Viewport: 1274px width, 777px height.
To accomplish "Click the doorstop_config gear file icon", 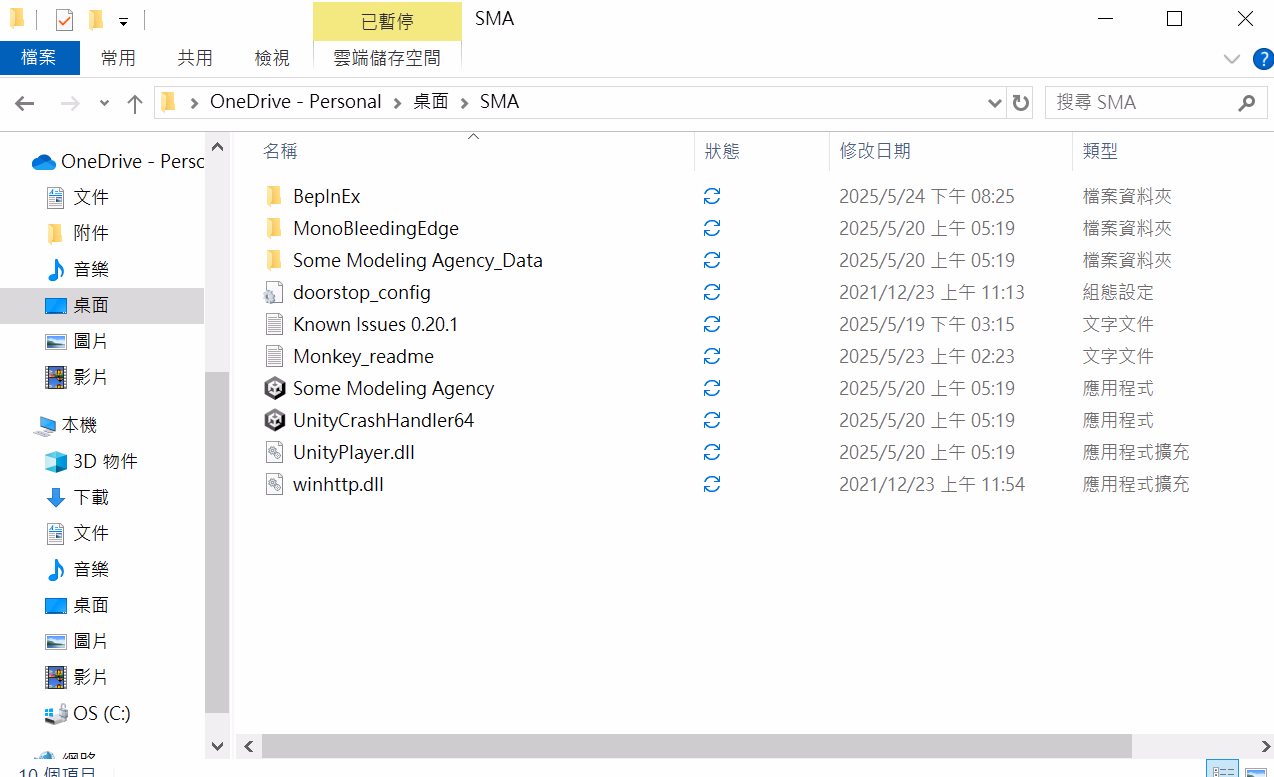I will 274,292.
